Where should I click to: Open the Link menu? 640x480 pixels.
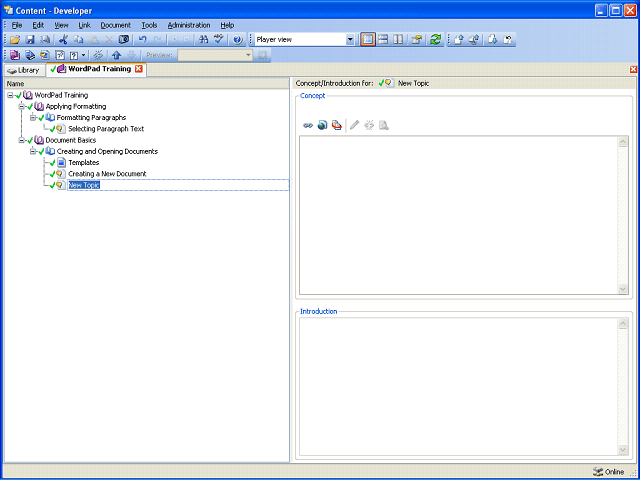84,25
